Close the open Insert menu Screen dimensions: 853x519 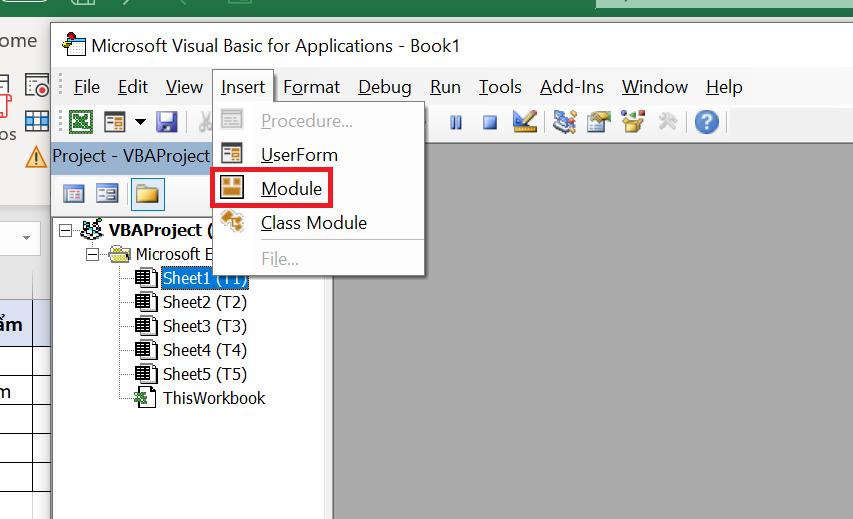click(243, 87)
